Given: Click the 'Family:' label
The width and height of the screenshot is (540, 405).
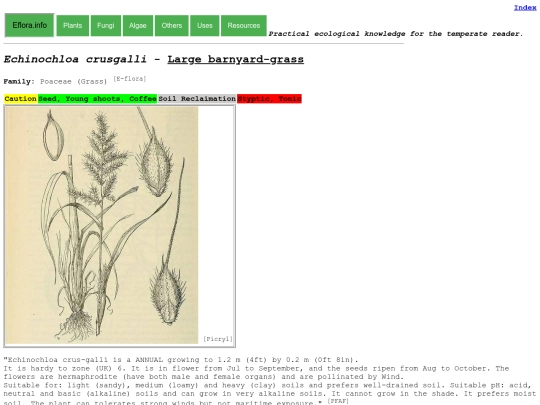Looking at the screenshot, I should [19, 82].
